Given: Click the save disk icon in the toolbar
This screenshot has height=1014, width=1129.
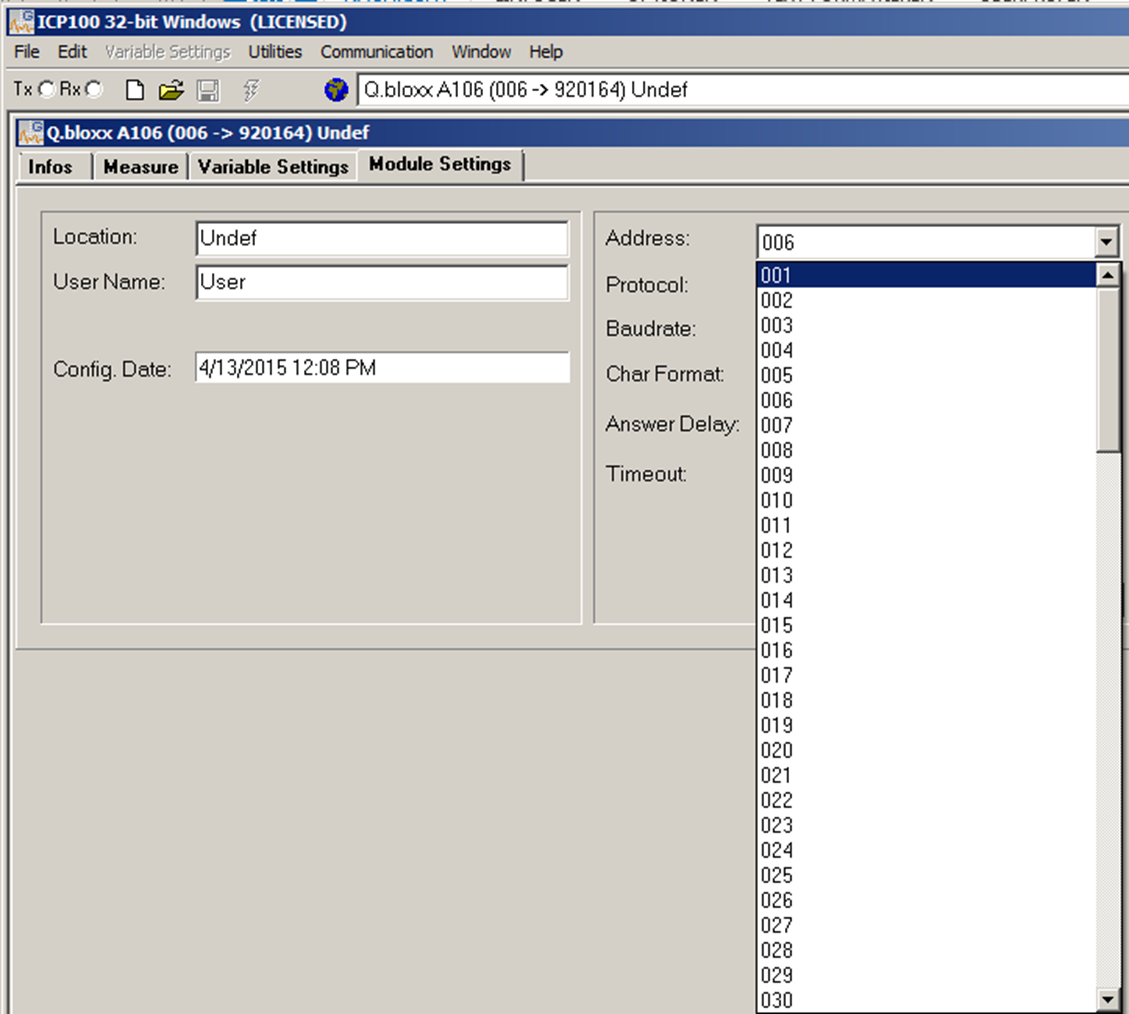Looking at the screenshot, I should pos(206,89).
